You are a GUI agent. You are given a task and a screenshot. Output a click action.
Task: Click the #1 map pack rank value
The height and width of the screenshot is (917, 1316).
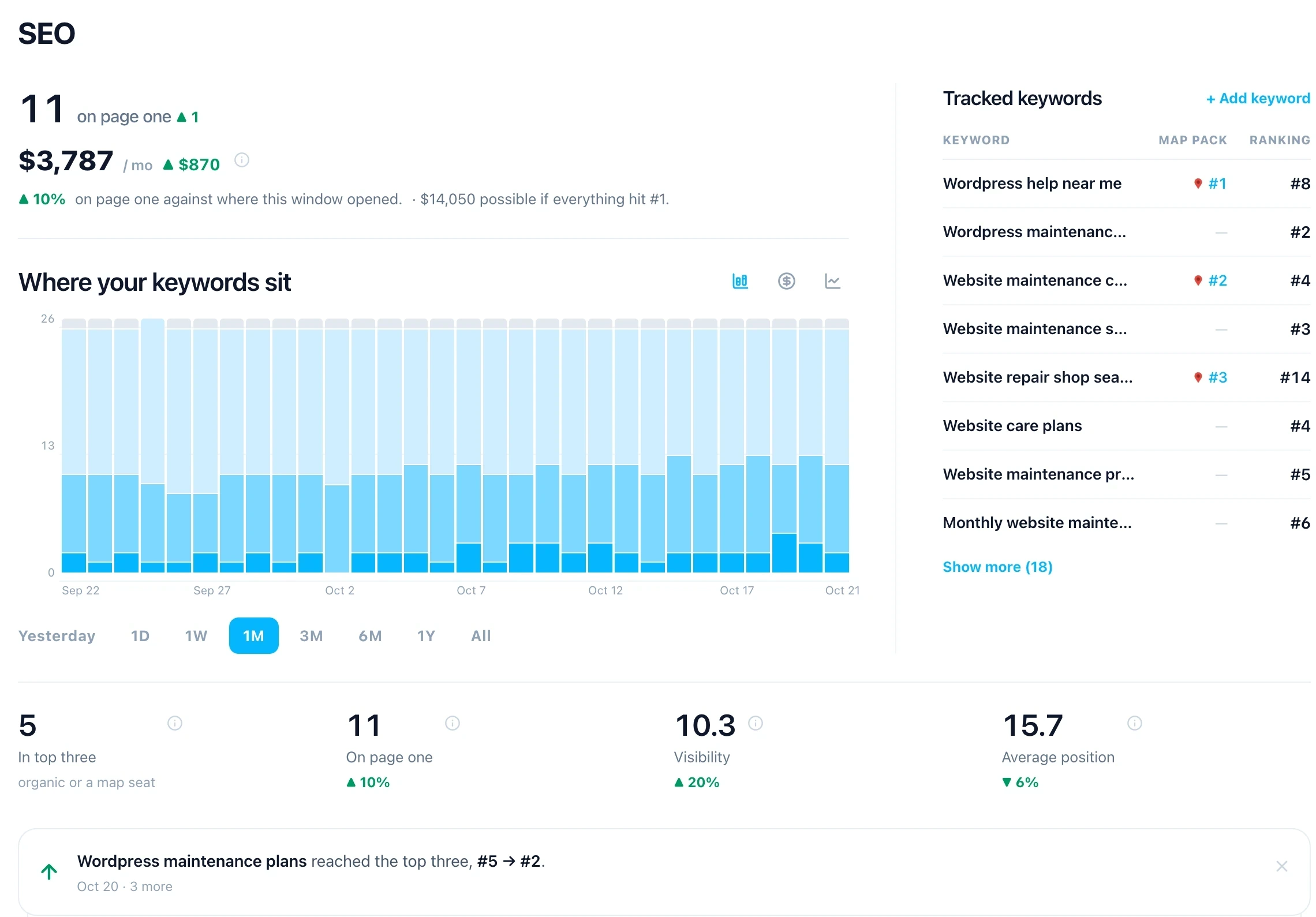[1217, 184]
